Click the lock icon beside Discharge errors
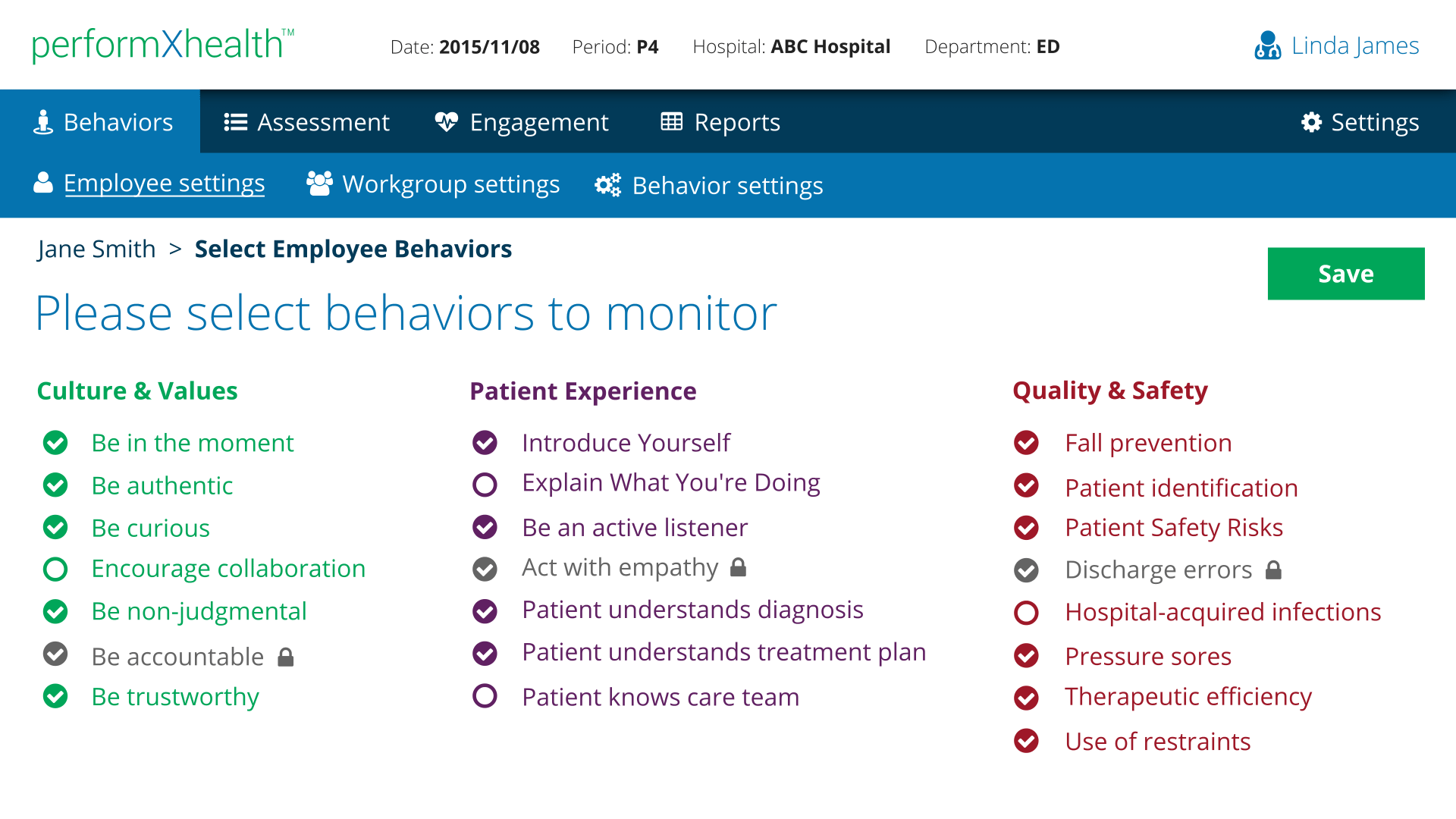Viewport: 1456px width, 819px height. pos(1273,570)
